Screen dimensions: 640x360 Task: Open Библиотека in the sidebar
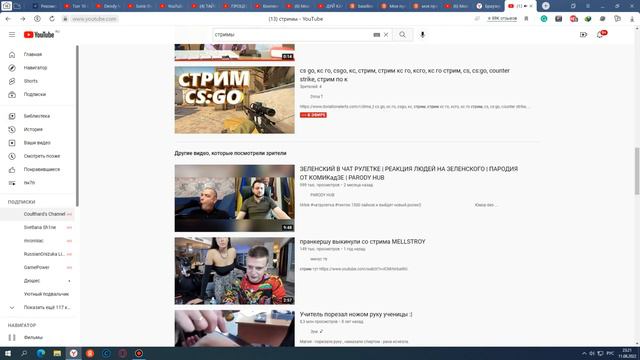point(38,116)
